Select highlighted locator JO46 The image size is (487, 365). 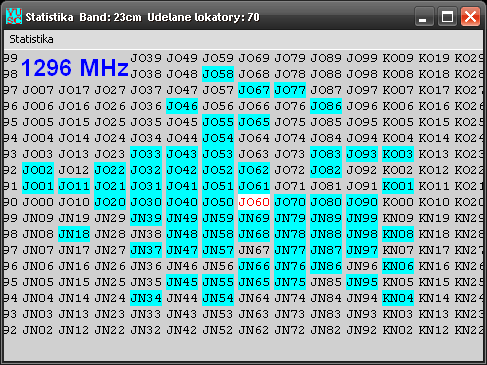pos(182,106)
